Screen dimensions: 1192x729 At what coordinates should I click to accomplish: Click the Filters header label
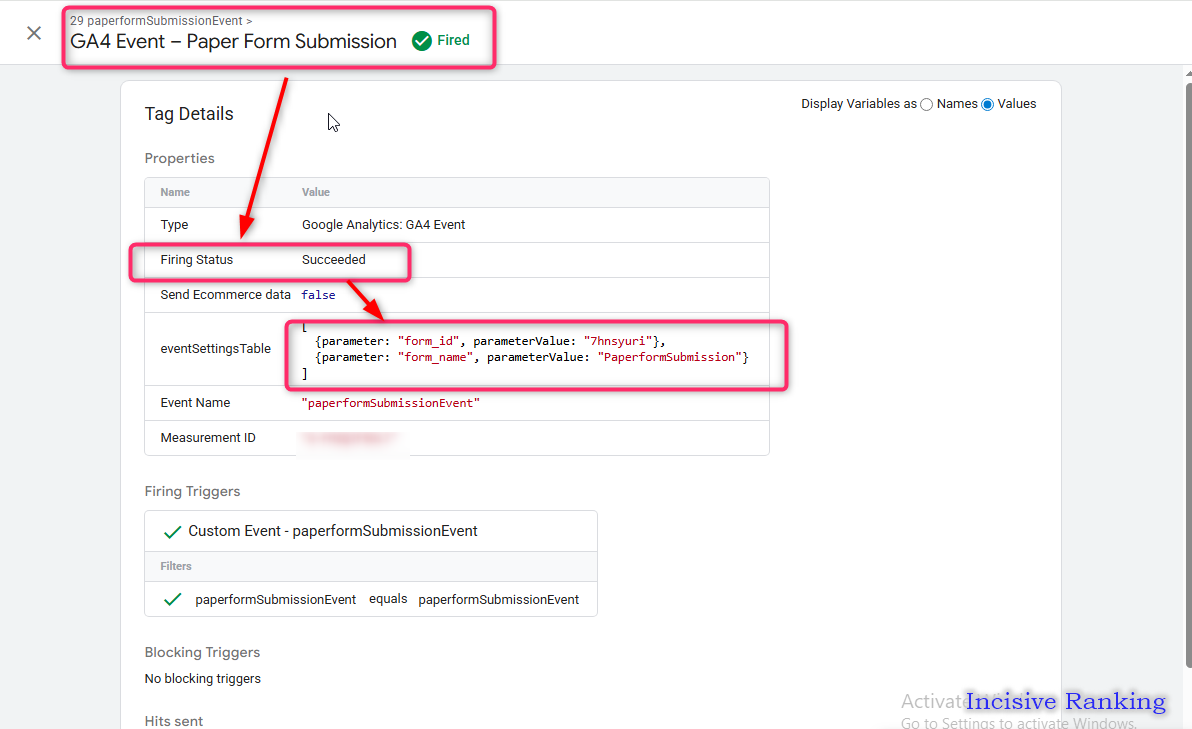(176, 566)
